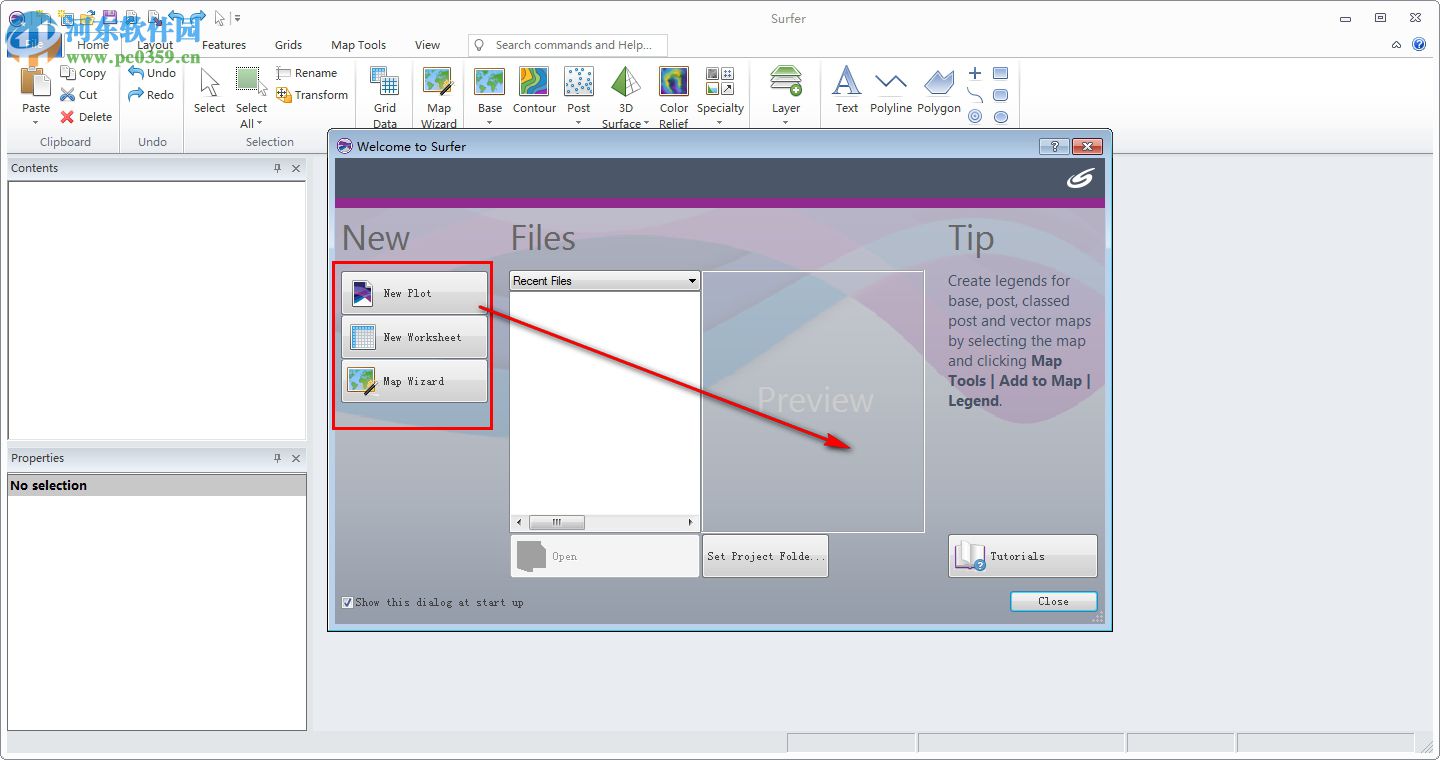Open the Map Tools ribbon tab
Viewport: 1440px width, 760px height.
(x=358, y=45)
